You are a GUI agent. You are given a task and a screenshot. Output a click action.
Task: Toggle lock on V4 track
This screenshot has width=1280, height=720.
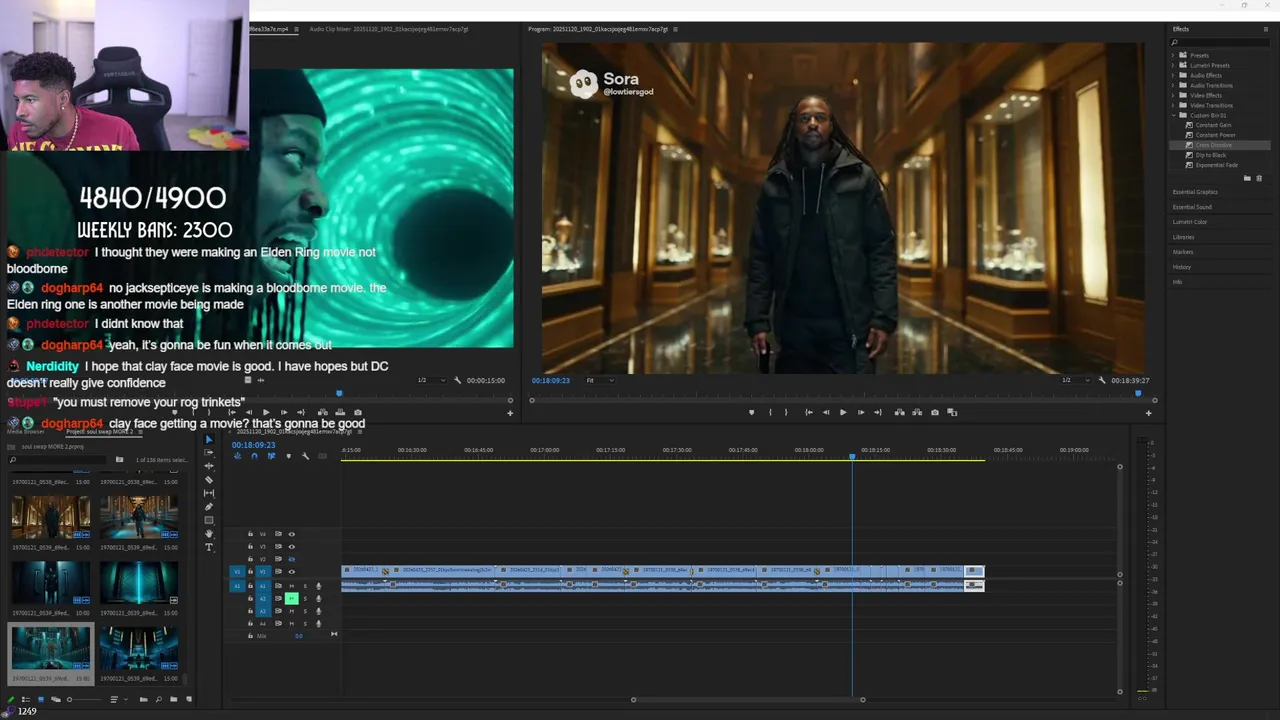click(250, 534)
